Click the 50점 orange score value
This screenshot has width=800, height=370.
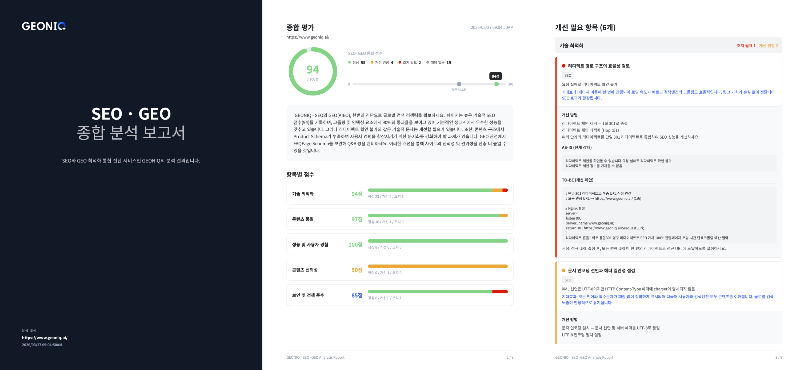[357, 270]
